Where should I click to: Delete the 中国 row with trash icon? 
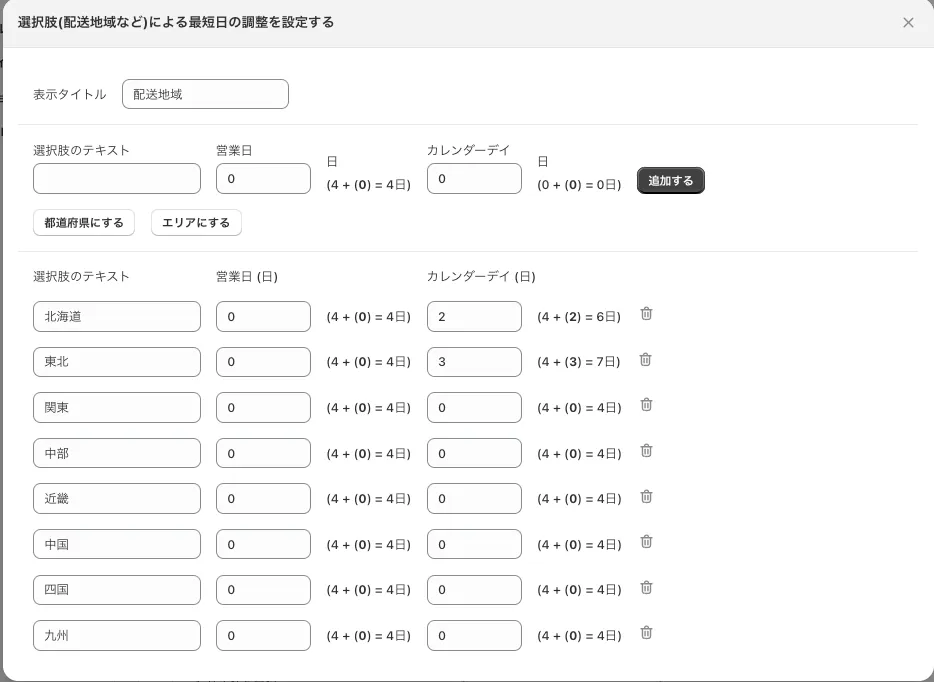point(646,542)
